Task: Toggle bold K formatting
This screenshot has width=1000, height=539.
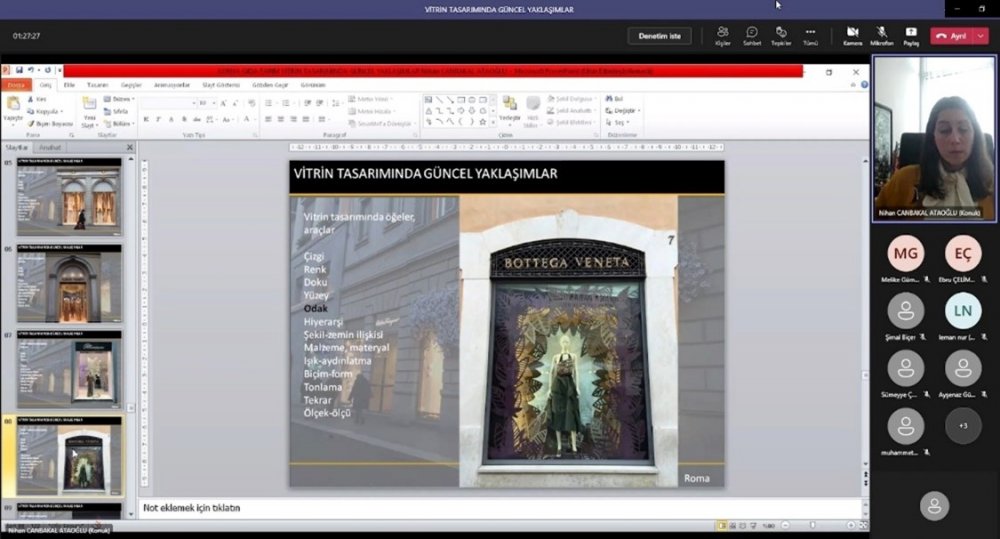Action: (146, 119)
